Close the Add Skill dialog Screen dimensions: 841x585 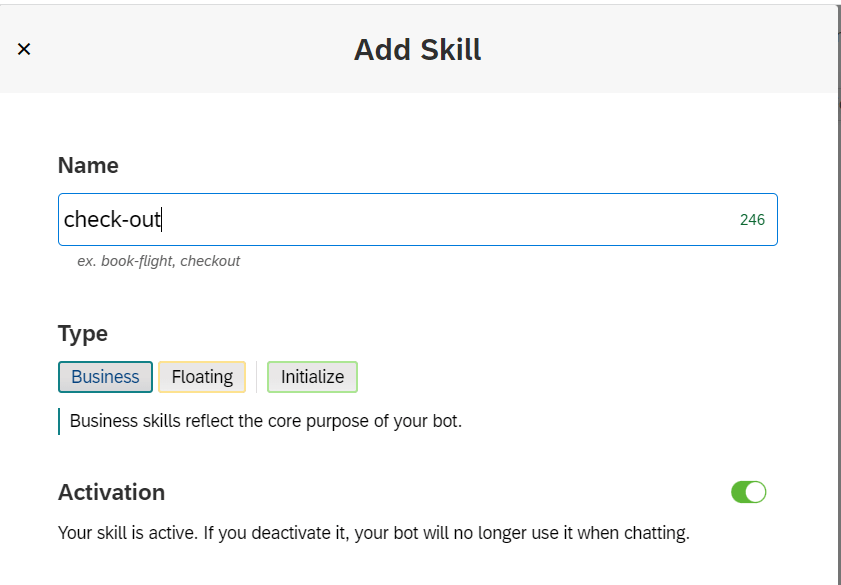(24, 49)
